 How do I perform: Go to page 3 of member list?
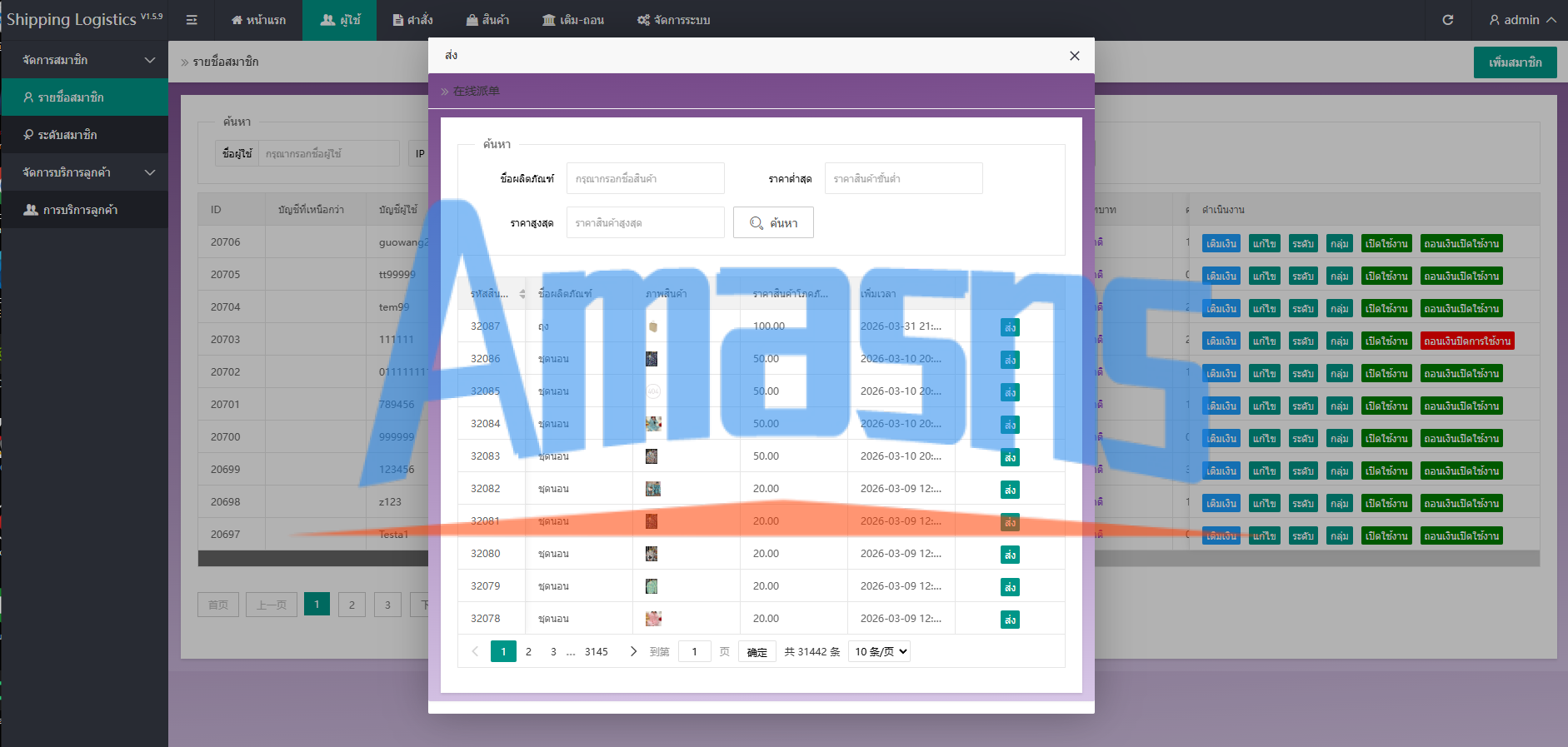click(387, 605)
